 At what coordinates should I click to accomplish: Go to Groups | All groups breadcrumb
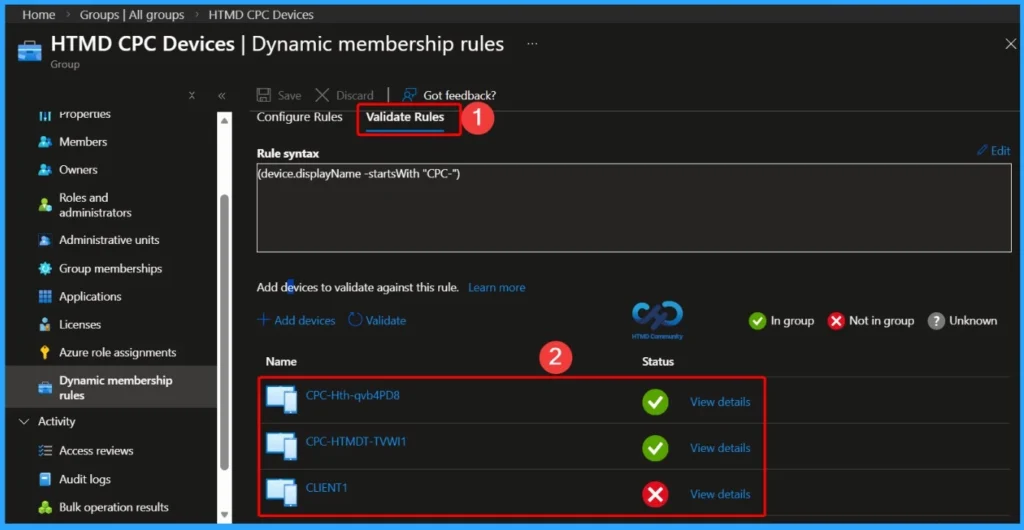pyautogui.click(x=132, y=14)
